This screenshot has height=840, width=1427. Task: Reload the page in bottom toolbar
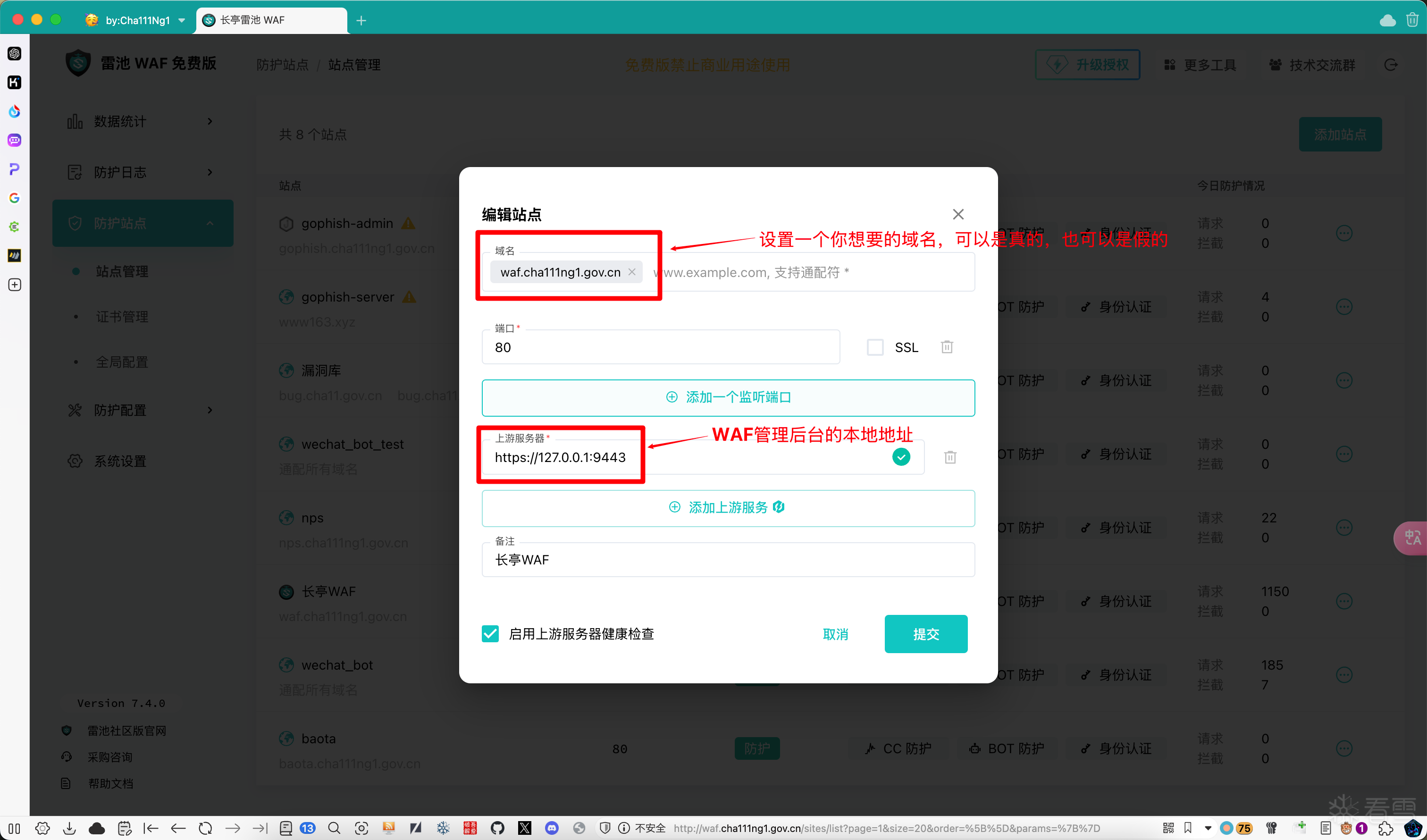[x=206, y=829]
